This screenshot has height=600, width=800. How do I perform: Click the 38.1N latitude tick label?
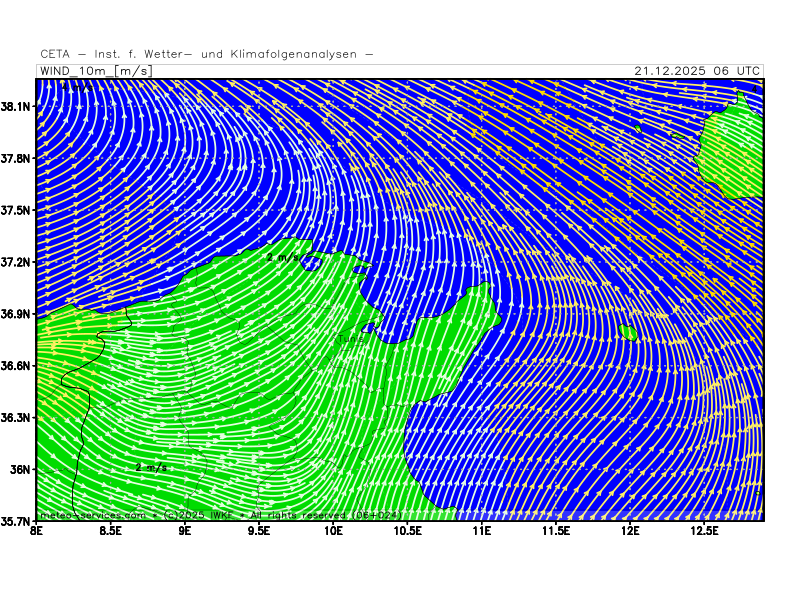click(x=17, y=106)
